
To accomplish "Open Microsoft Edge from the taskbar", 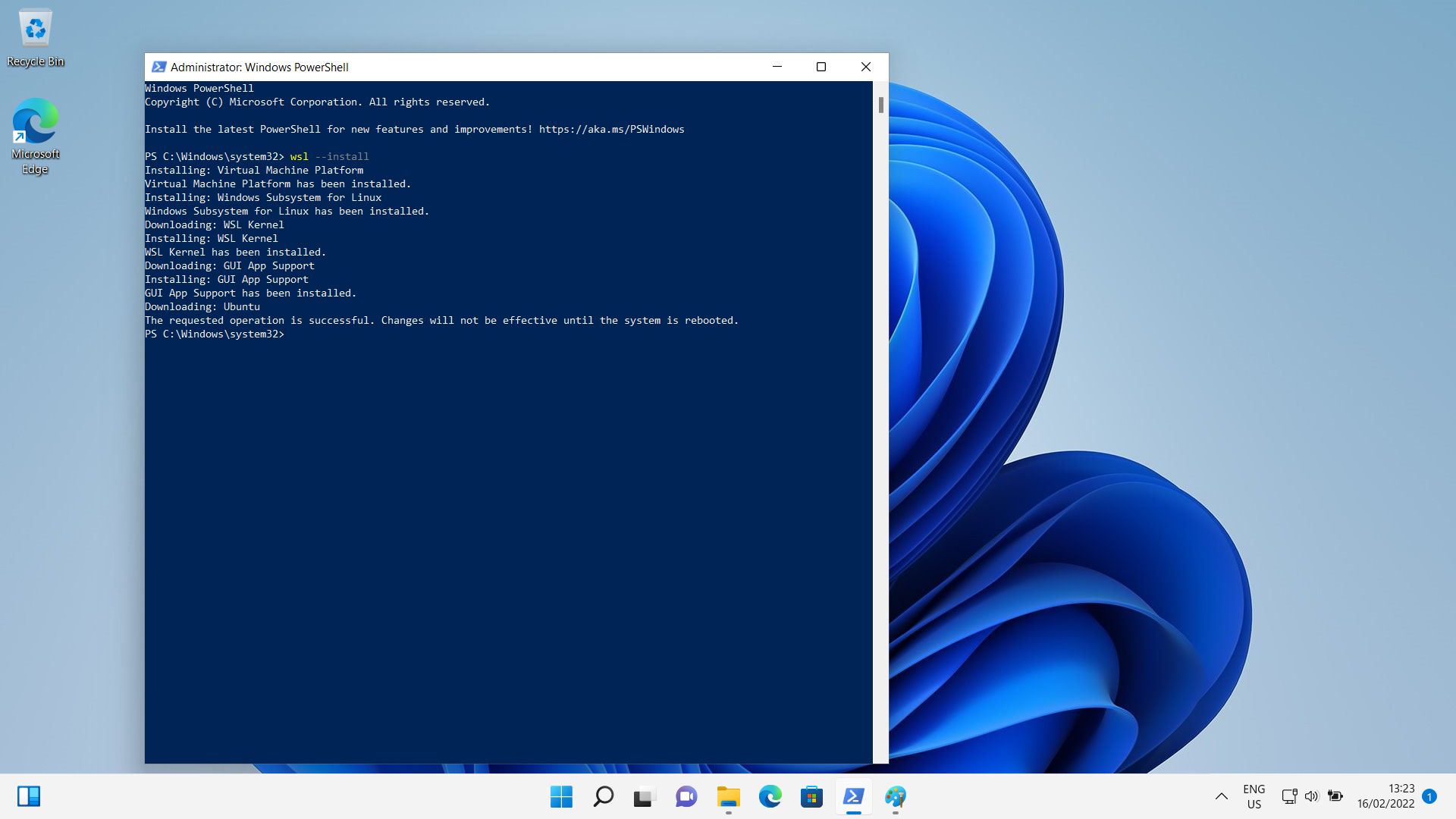I will (770, 796).
